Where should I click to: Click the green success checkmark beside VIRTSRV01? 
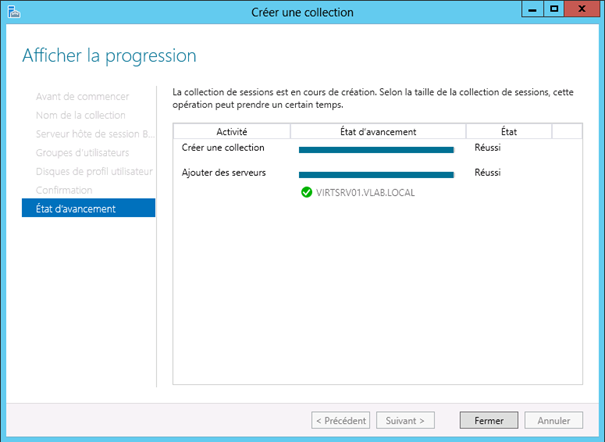coord(307,192)
